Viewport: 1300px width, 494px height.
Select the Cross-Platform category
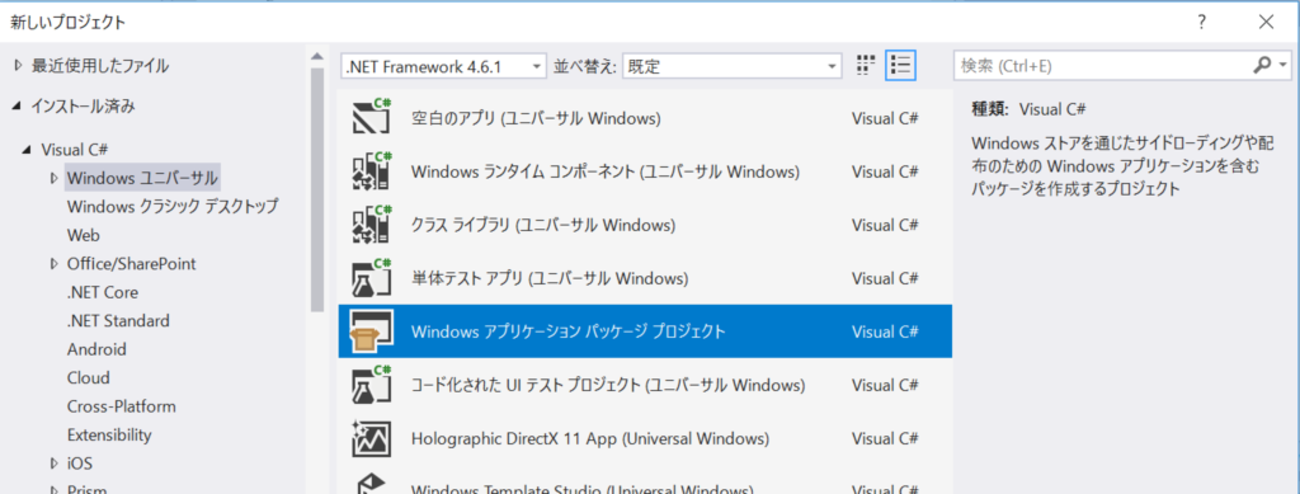click(121, 407)
